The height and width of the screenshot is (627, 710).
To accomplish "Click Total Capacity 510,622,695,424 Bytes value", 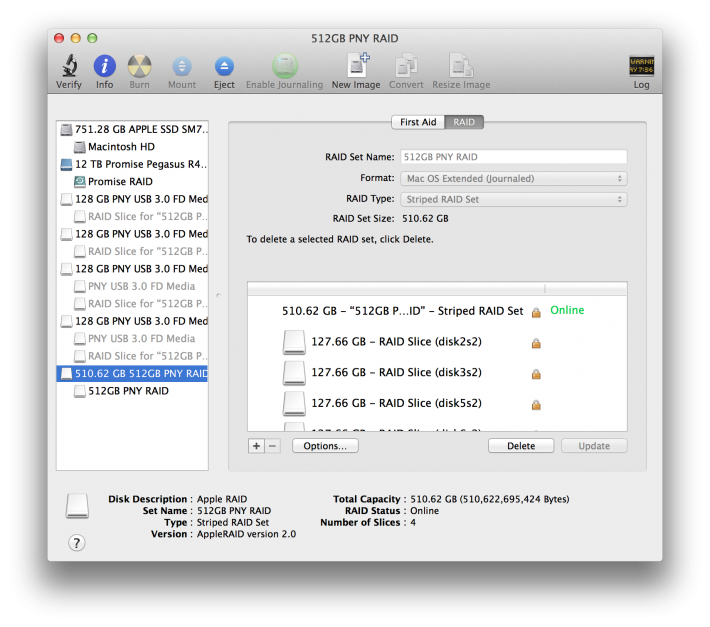I will (x=489, y=499).
